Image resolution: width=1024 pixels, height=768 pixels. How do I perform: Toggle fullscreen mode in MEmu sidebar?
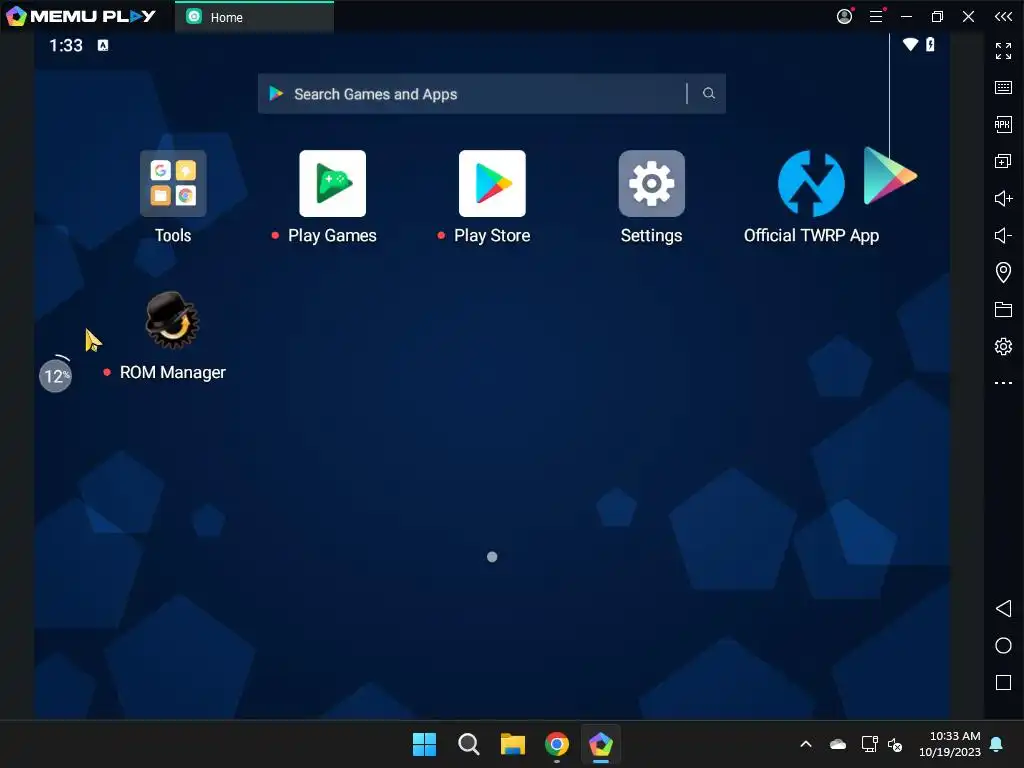[x=1003, y=50]
